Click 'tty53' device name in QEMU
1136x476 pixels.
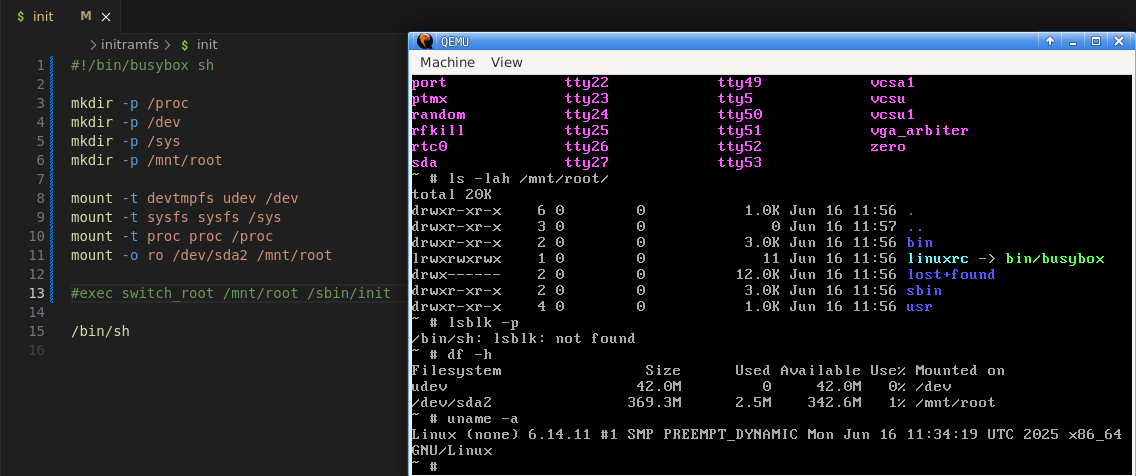(x=740, y=163)
